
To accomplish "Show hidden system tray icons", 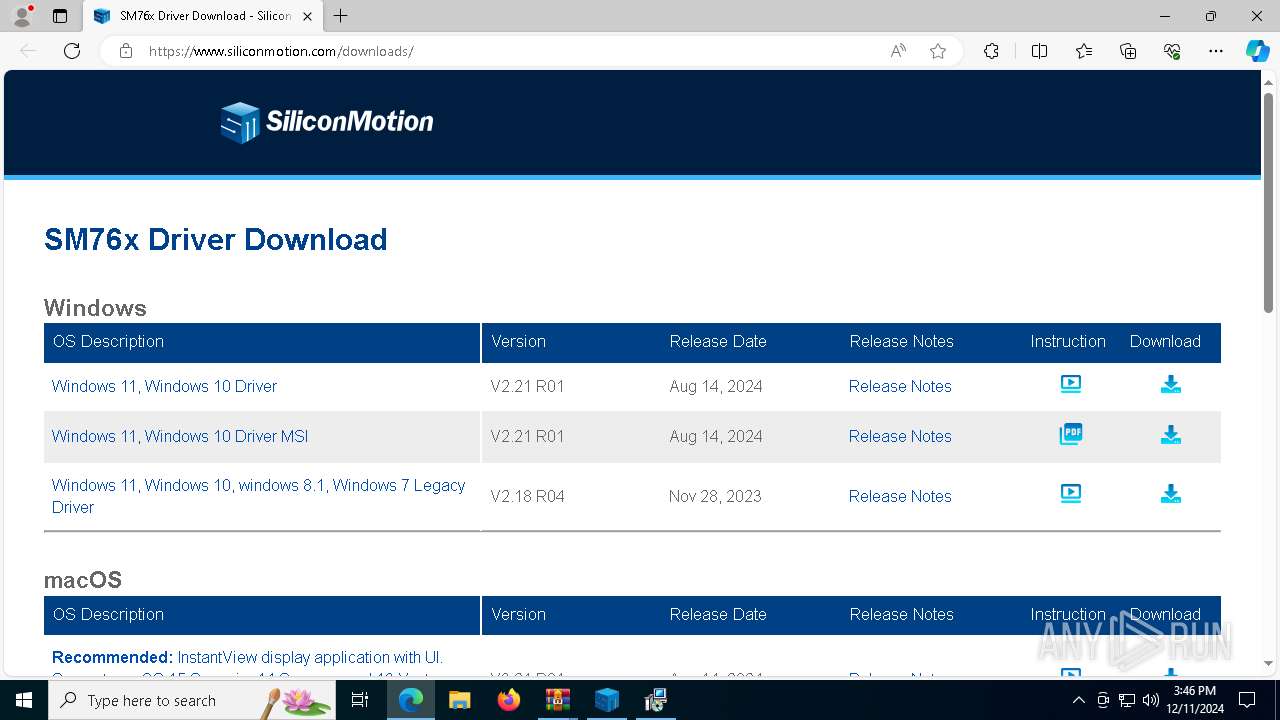I will click(x=1078, y=700).
